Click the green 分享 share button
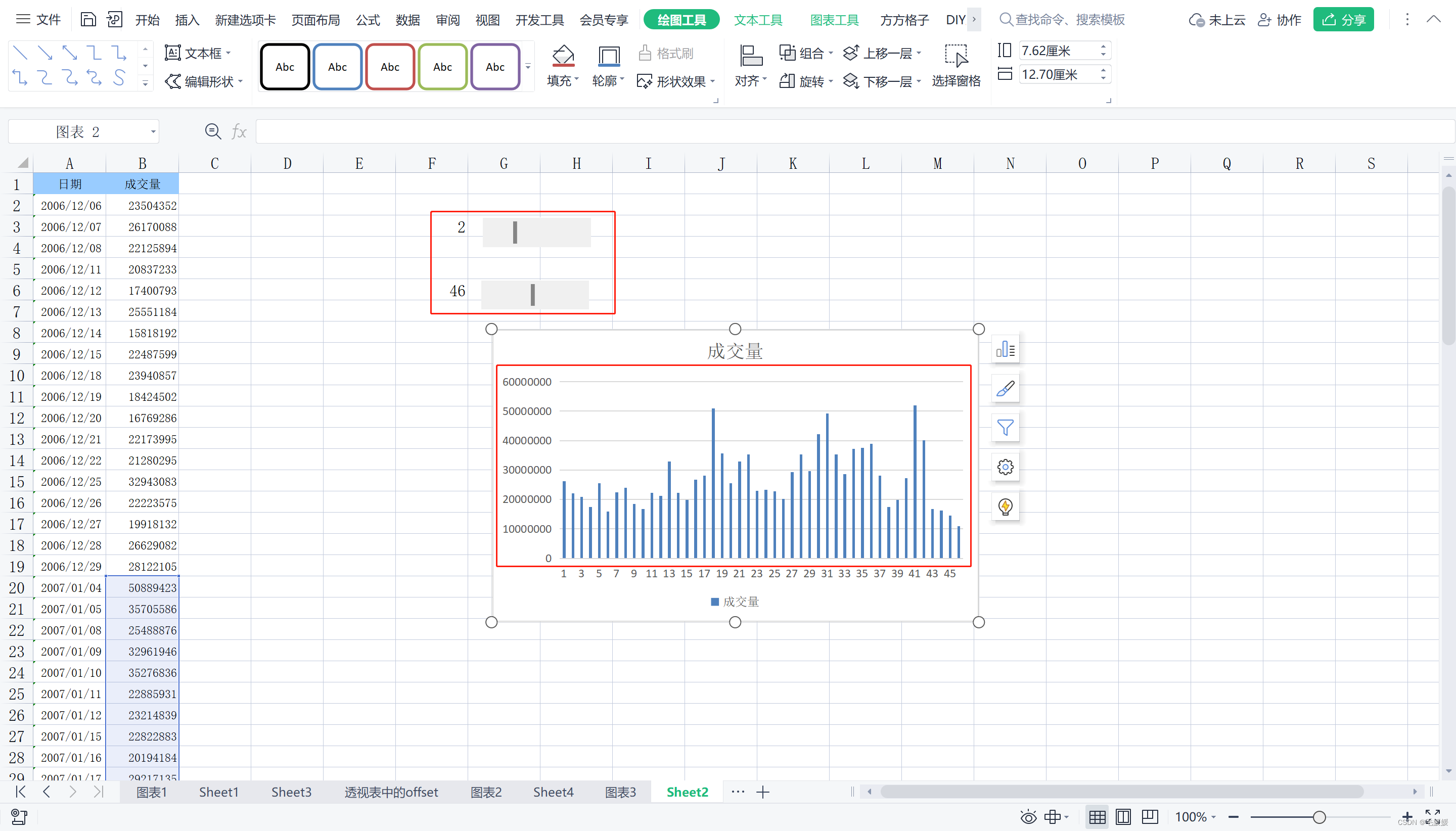Image resolution: width=1456 pixels, height=831 pixels. (1343, 19)
